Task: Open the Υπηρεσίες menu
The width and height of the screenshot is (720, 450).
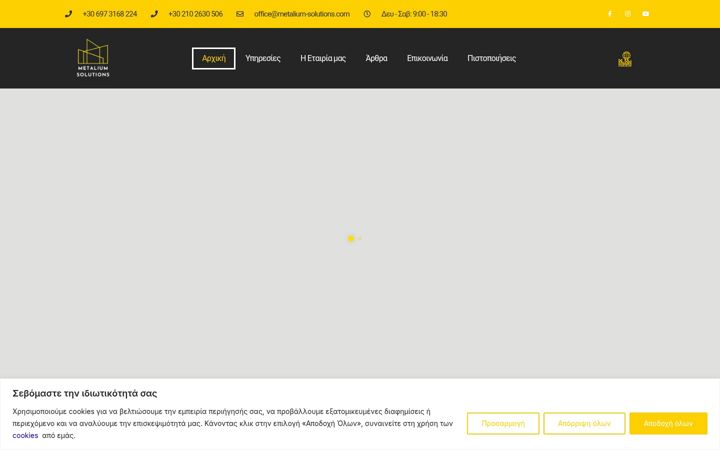Action: 263,58
